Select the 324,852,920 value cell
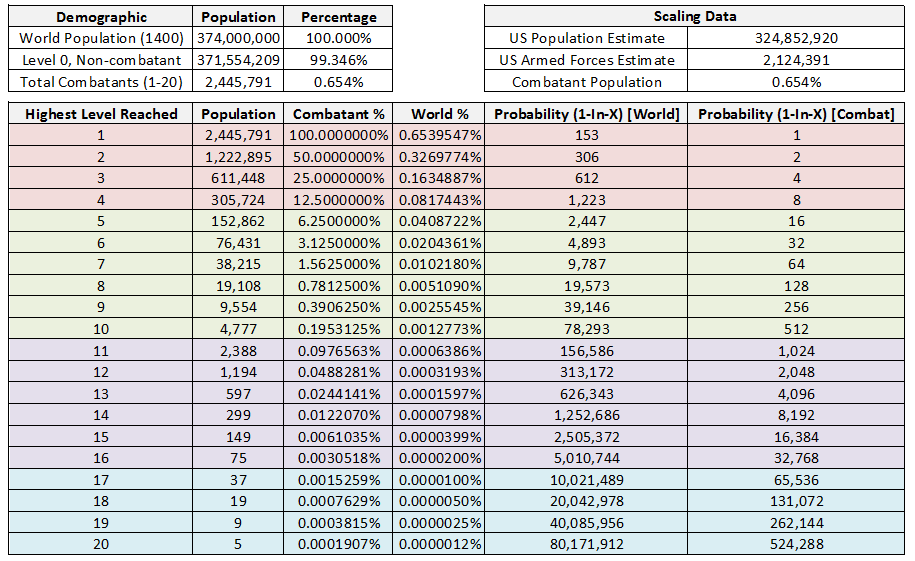Viewport: 915px width, 561px height. pyautogui.click(x=796, y=39)
